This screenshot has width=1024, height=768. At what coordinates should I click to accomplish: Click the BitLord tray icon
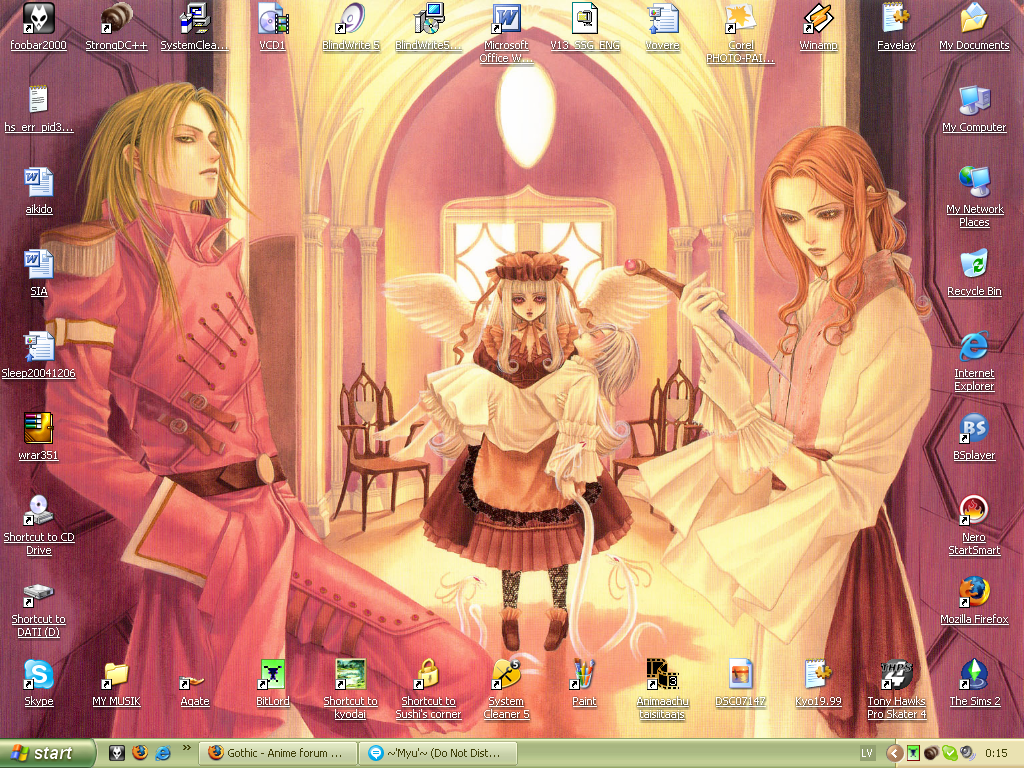(x=914, y=754)
